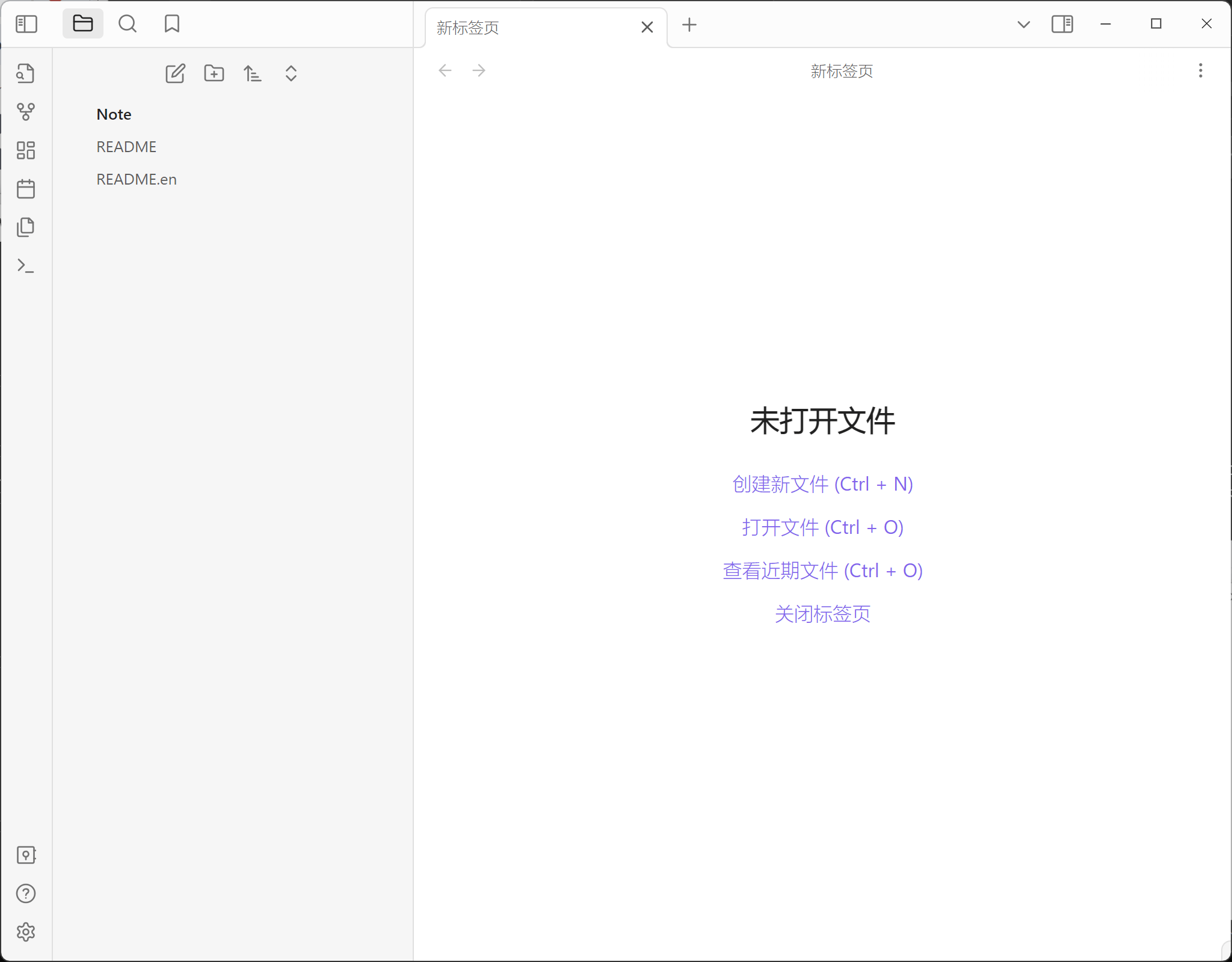Viewport: 1232px width, 962px height.
Task: Toggle the left sidebar
Action: pos(26,24)
